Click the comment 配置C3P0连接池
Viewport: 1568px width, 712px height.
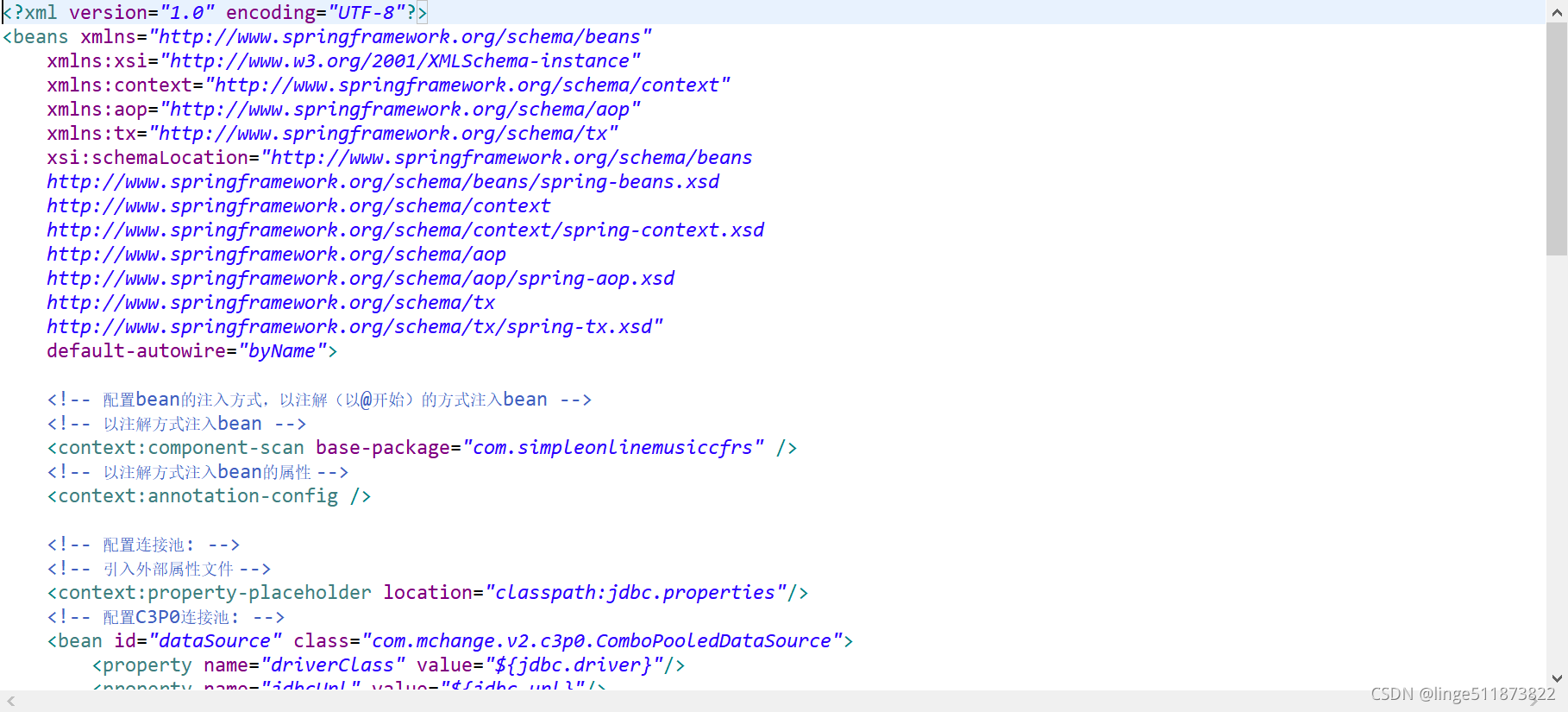[x=166, y=617]
